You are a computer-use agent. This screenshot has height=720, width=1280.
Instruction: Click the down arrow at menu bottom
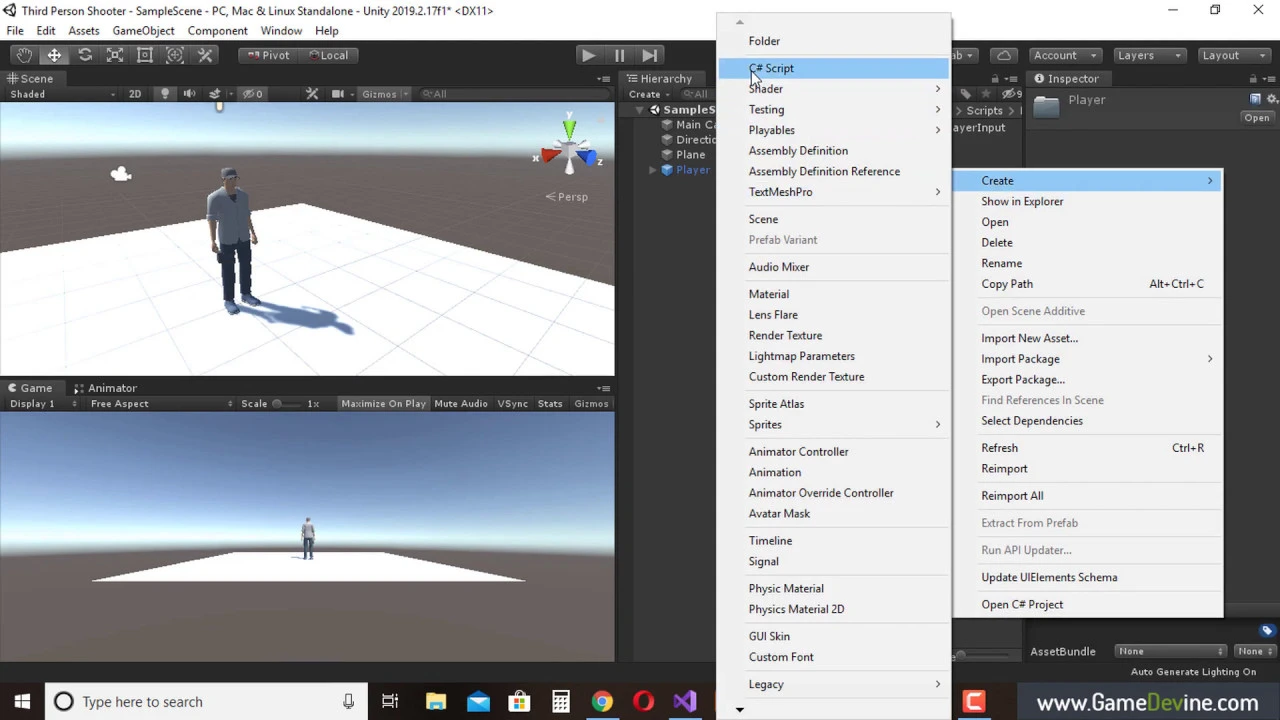pos(740,710)
